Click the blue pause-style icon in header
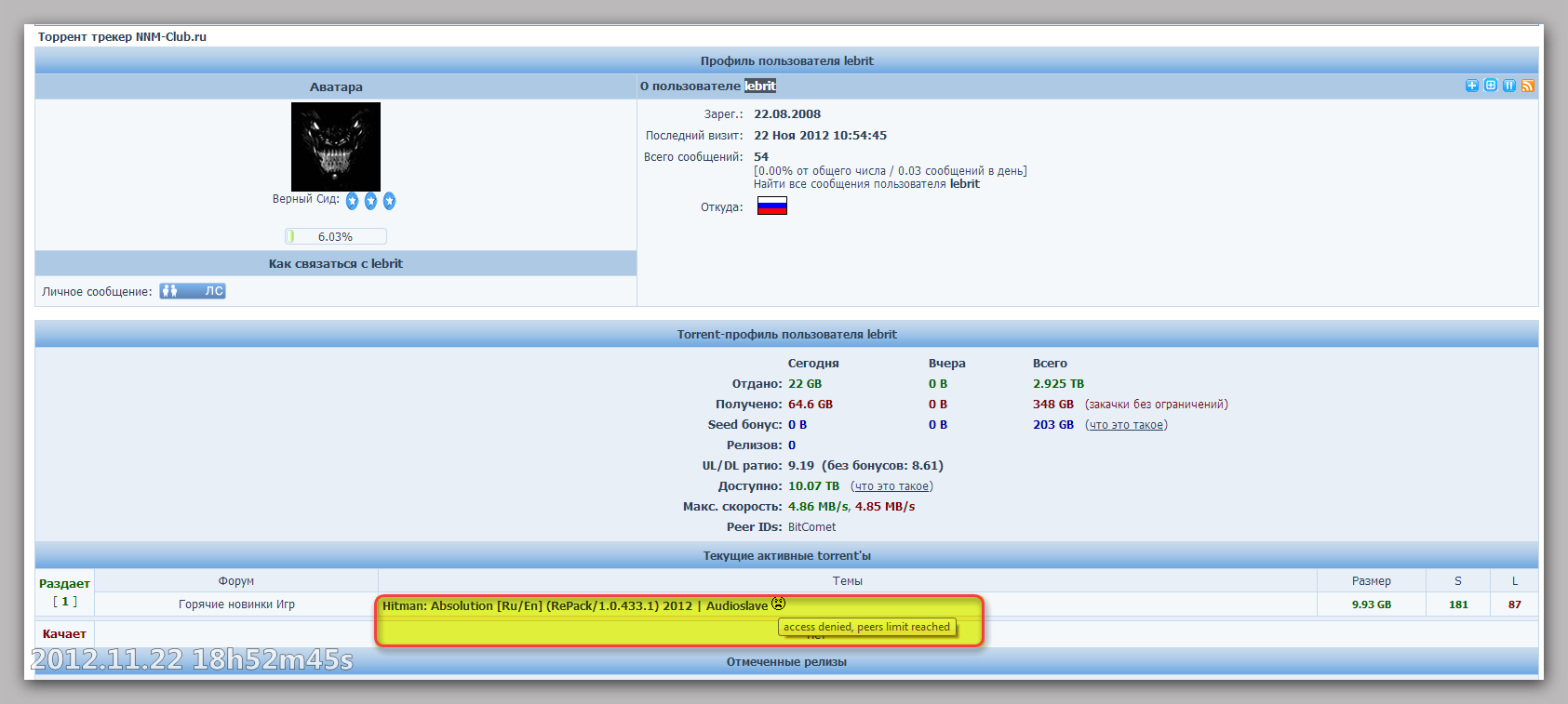Screen dimensions: 1568x704 [1508, 86]
